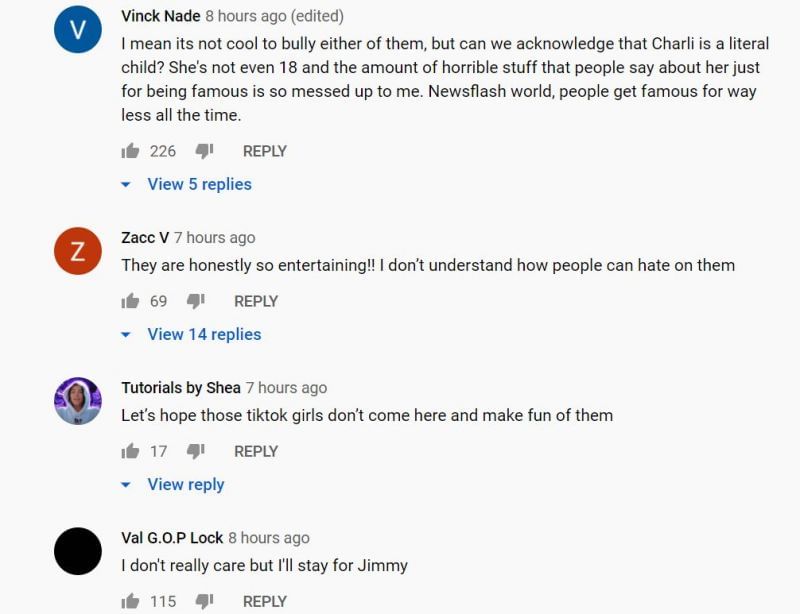This screenshot has width=800, height=614.
Task: Dislike Val G.O.P Lock's comment
Action: (204, 601)
